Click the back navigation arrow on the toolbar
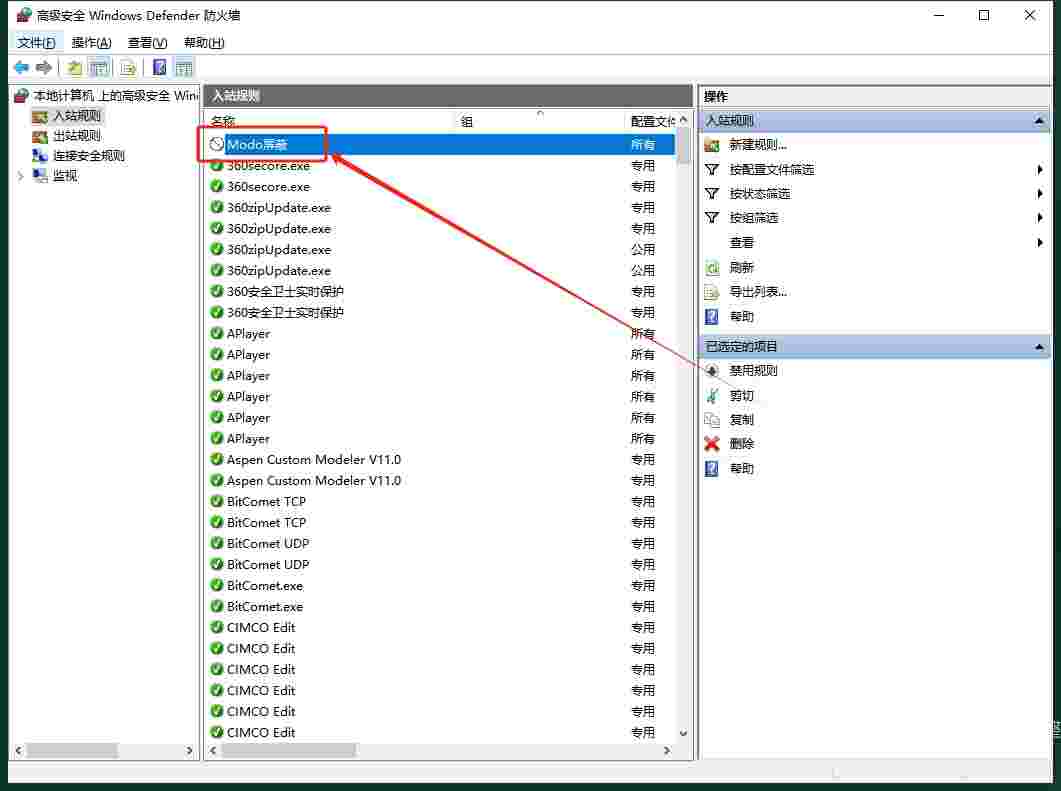Screen dimensions: 1061x791 [21, 67]
